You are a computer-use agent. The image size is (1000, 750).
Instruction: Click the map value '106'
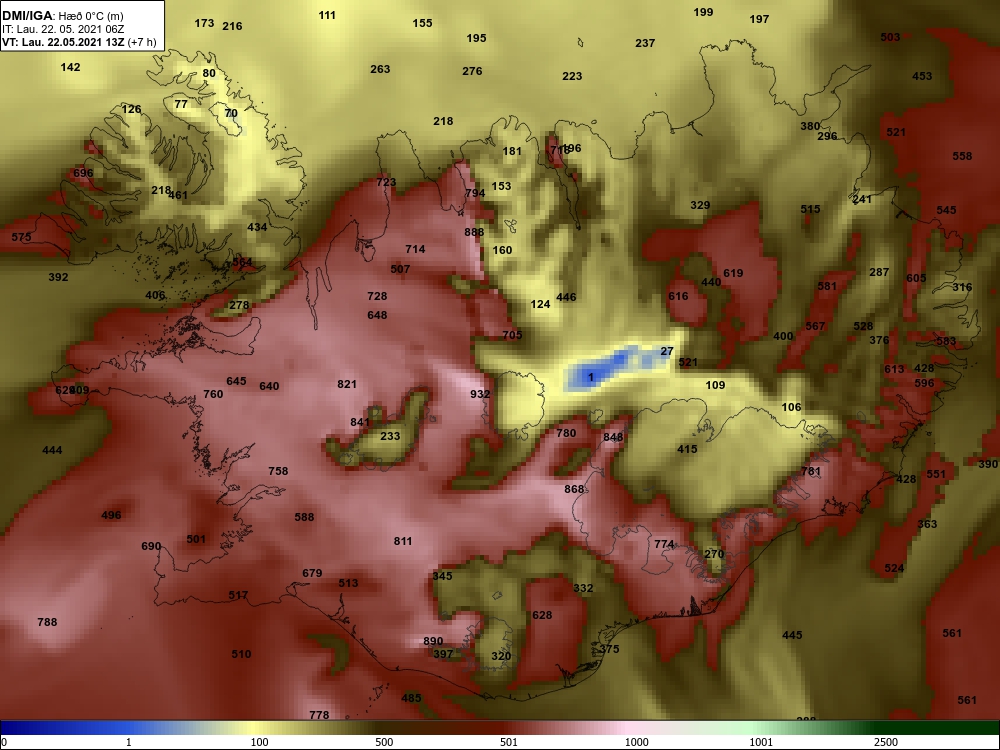click(x=791, y=407)
